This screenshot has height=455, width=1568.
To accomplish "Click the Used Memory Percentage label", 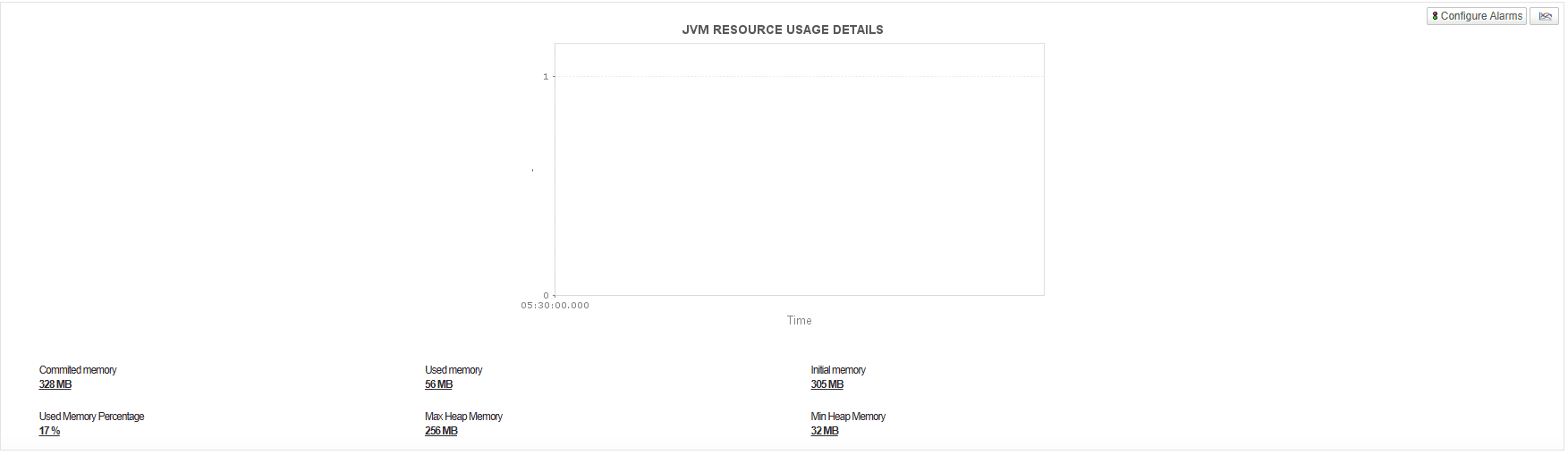I will click(x=91, y=417).
